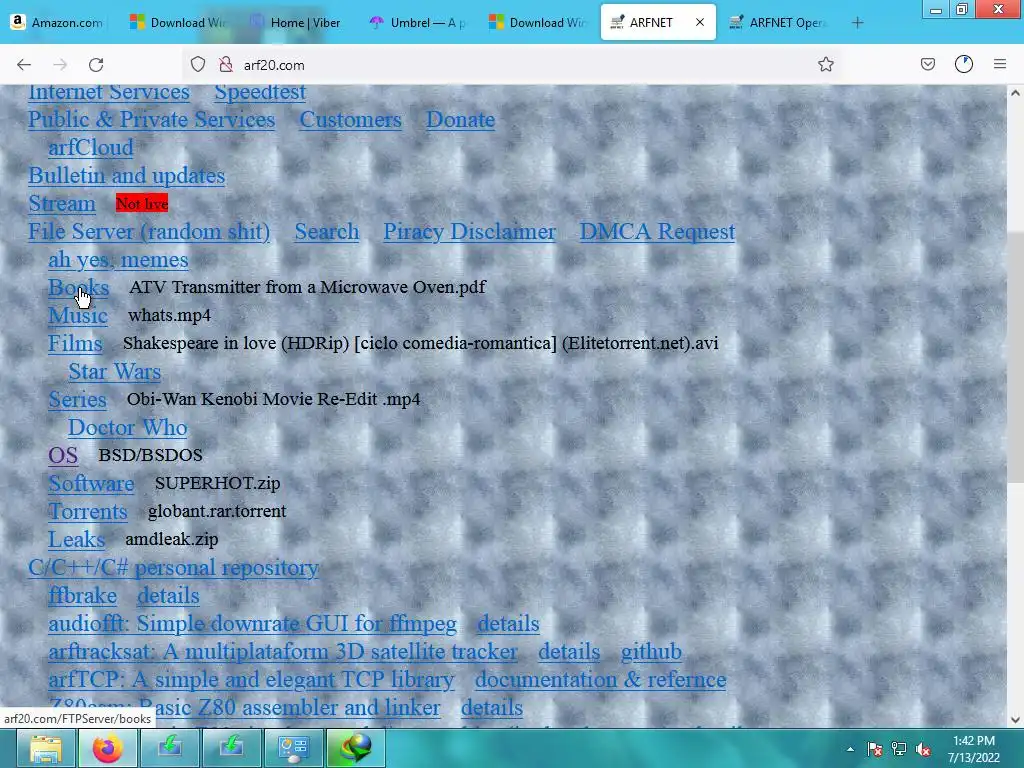Image resolution: width=1024 pixels, height=768 pixels.
Task: Click network tray icon
Action: 899,749
